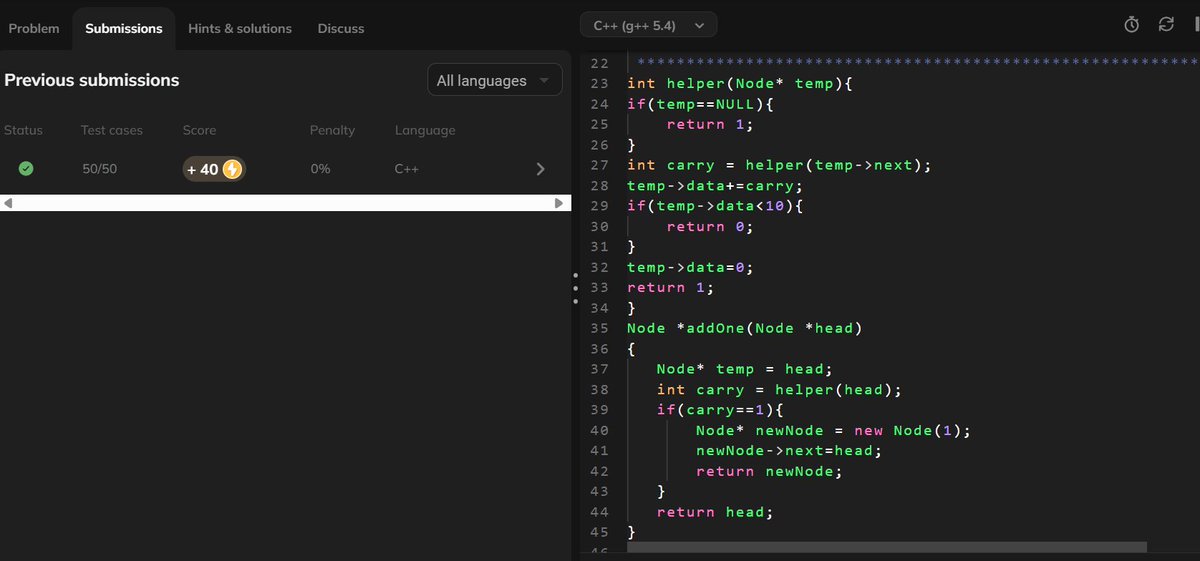Click the C++ language cell in submission row
The width and height of the screenshot is (1200, 561).
[406, 169]
